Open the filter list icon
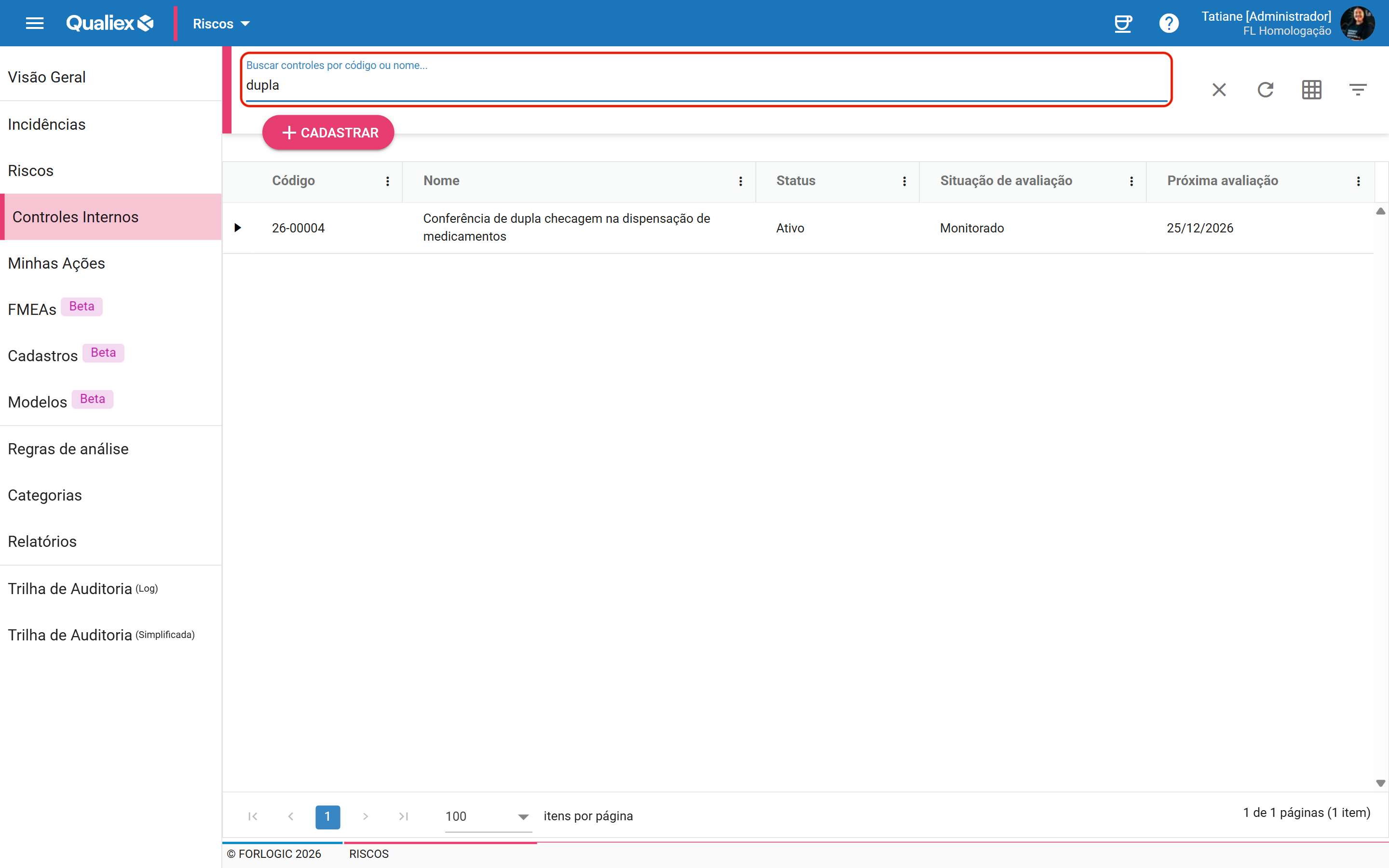Viewport: 1389px width, 868px height. coord(1358,90)
